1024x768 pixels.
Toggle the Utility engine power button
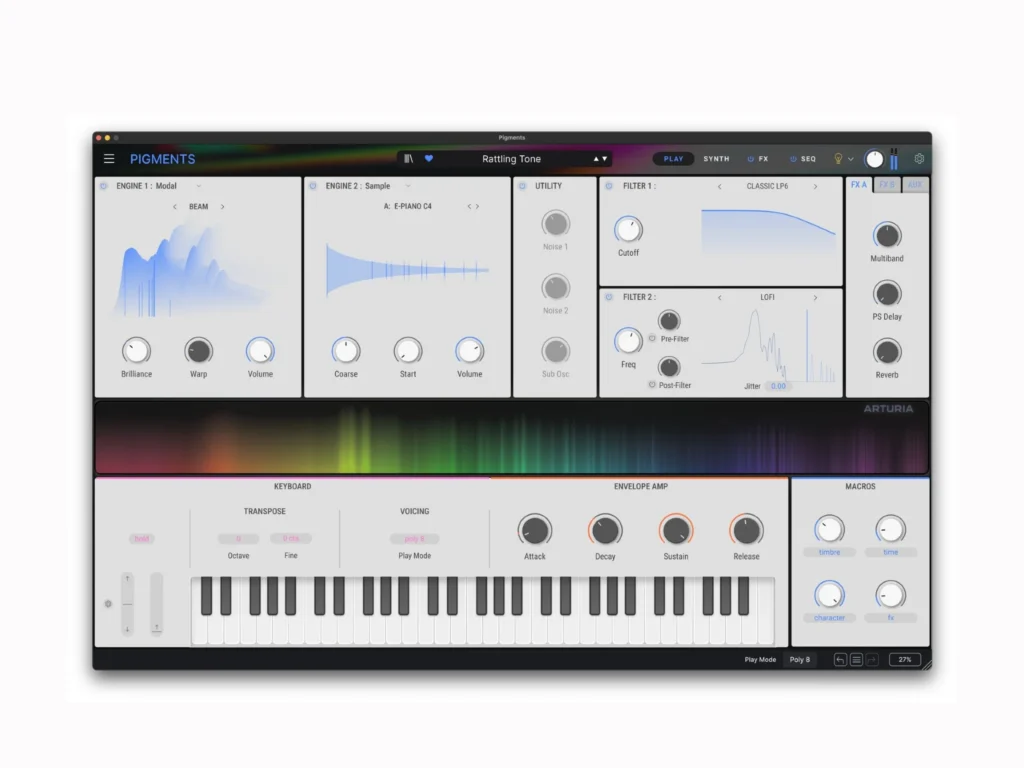522,186
